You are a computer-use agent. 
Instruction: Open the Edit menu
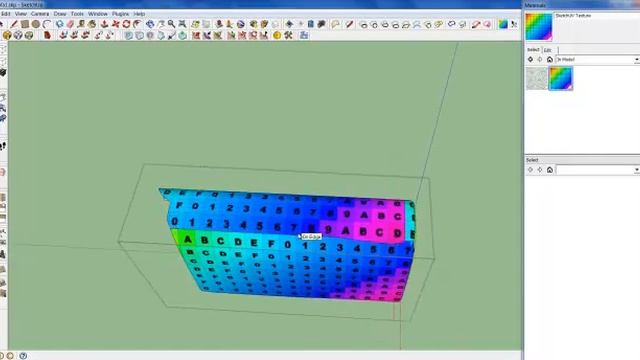5,14
